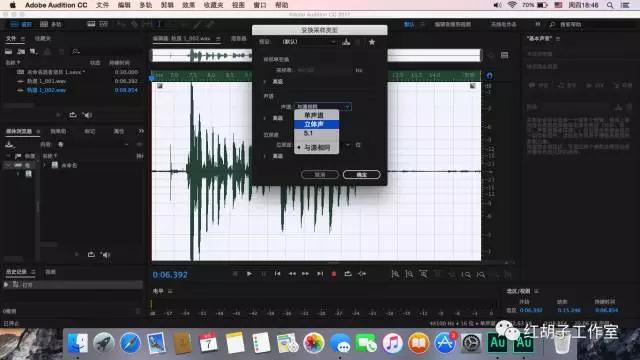
Task: Select 立体声 in the channel dropdown list
Action: [316, 124]
